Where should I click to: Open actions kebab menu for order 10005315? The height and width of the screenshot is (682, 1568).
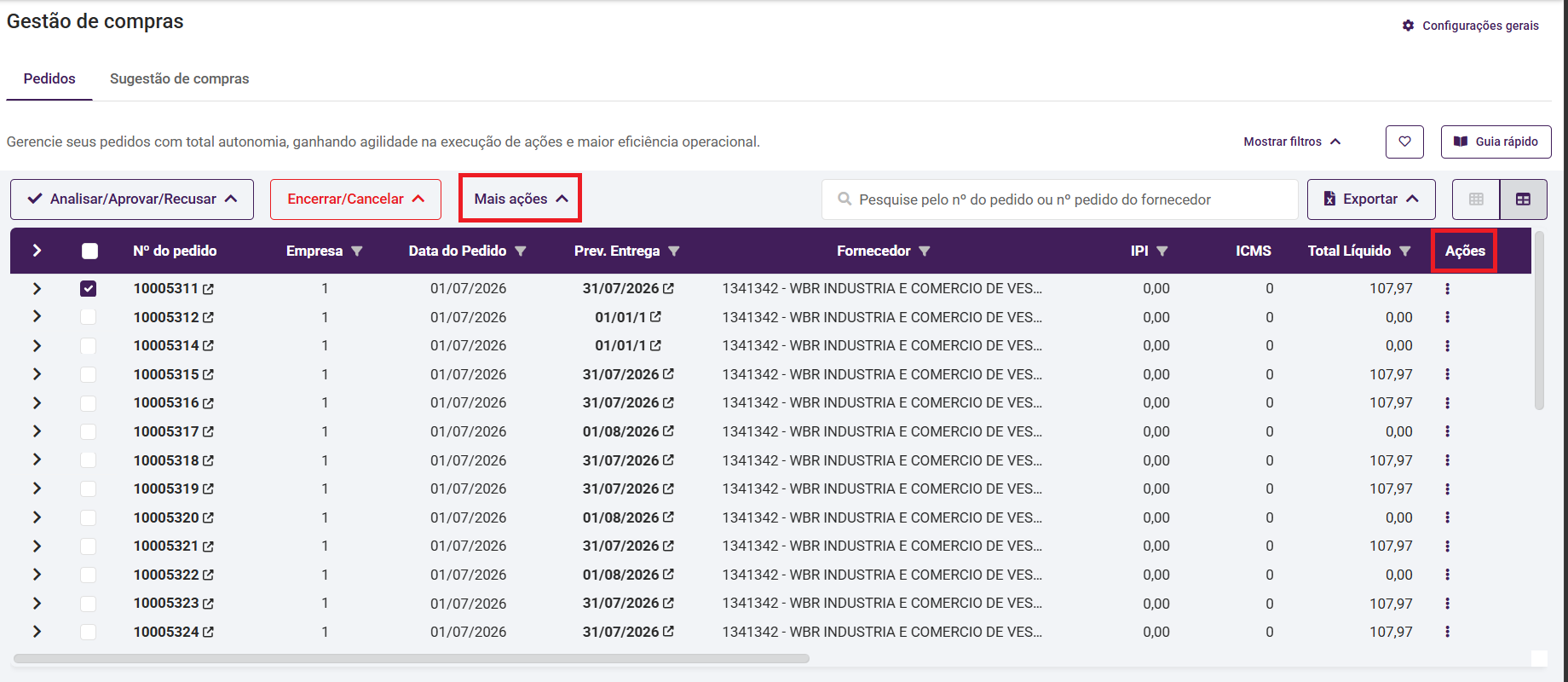1447,374
